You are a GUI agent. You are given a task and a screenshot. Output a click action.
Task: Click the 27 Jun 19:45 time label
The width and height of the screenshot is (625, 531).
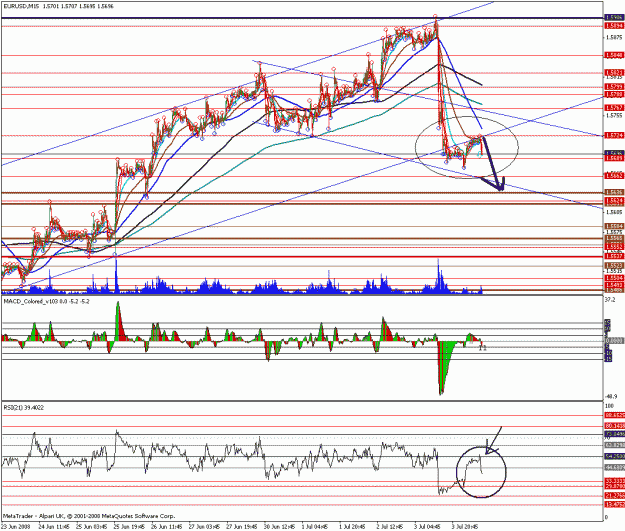click(242, 527)
